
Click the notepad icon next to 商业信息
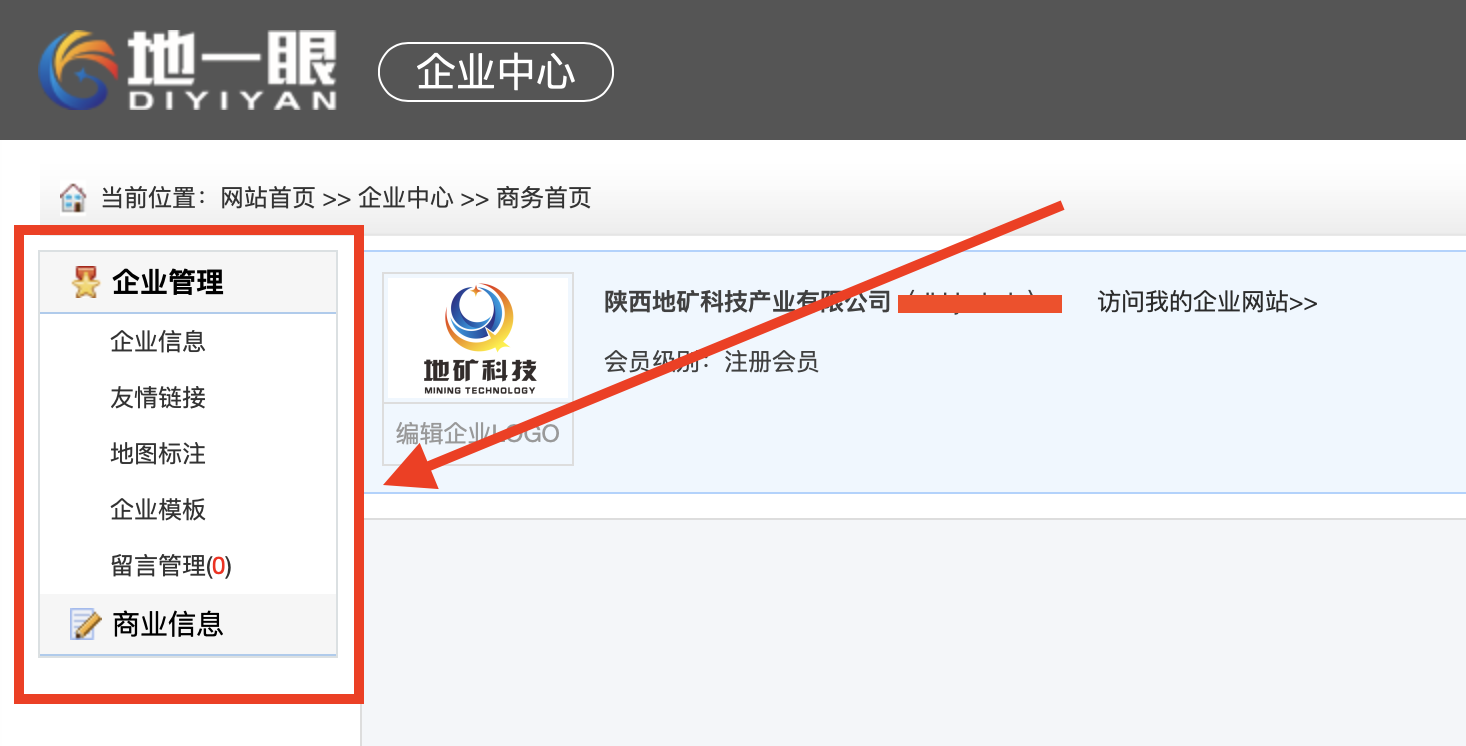86,625
